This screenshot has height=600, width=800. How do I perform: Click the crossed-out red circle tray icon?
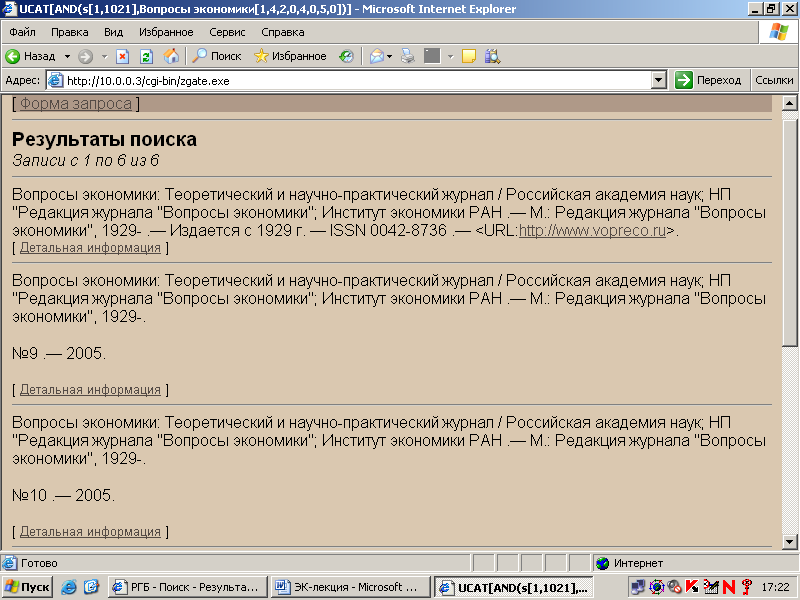tap(674, 587)
